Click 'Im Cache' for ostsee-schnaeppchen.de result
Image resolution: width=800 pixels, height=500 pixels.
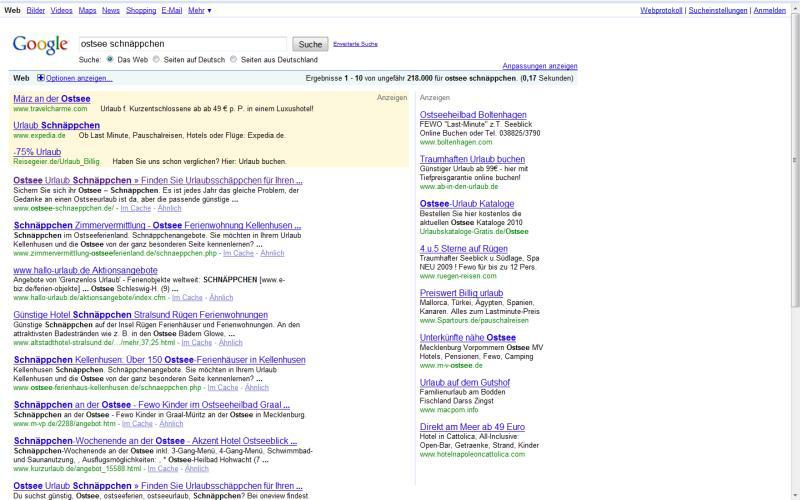(x=136, y=208)
